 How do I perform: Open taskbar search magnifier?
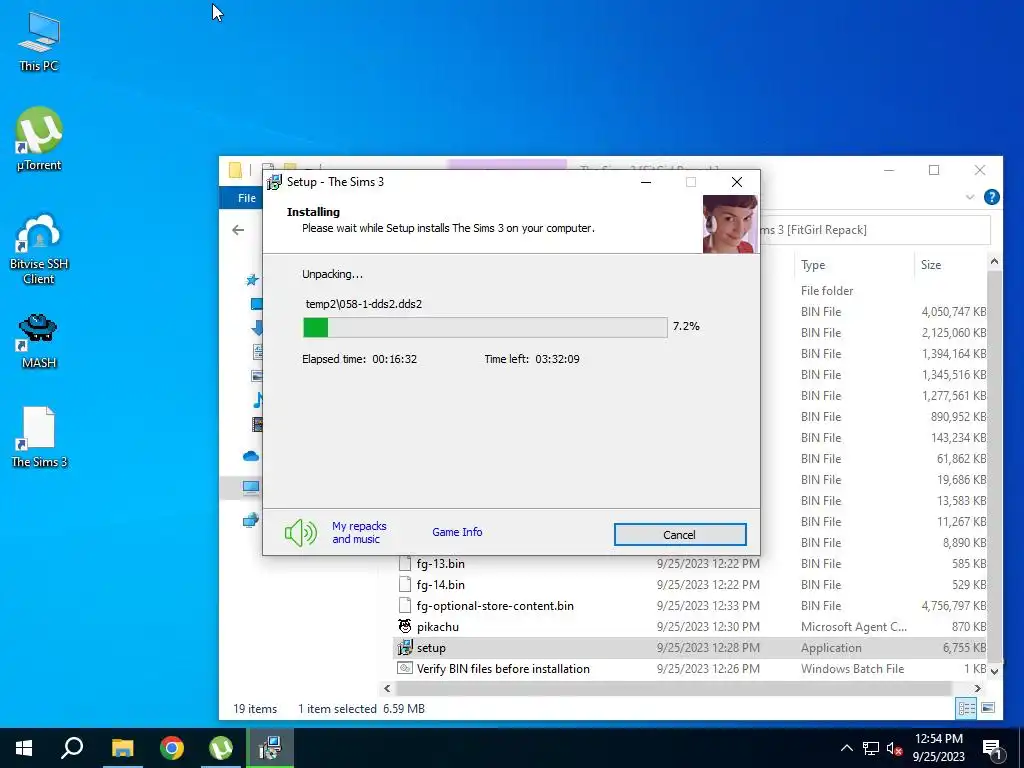(x=72, y=748)
